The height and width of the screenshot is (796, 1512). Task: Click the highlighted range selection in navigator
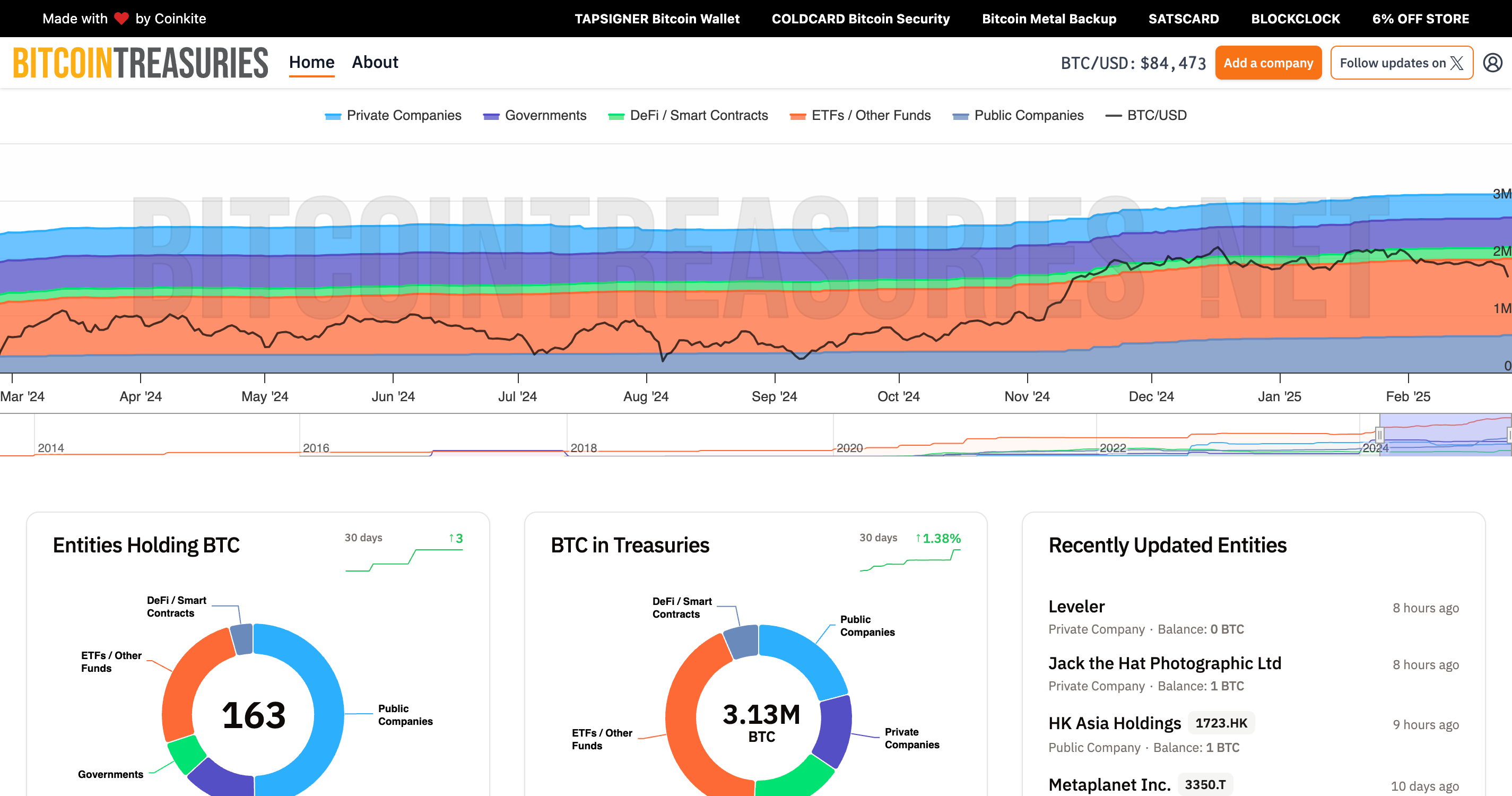click(x=1445, y=435)
